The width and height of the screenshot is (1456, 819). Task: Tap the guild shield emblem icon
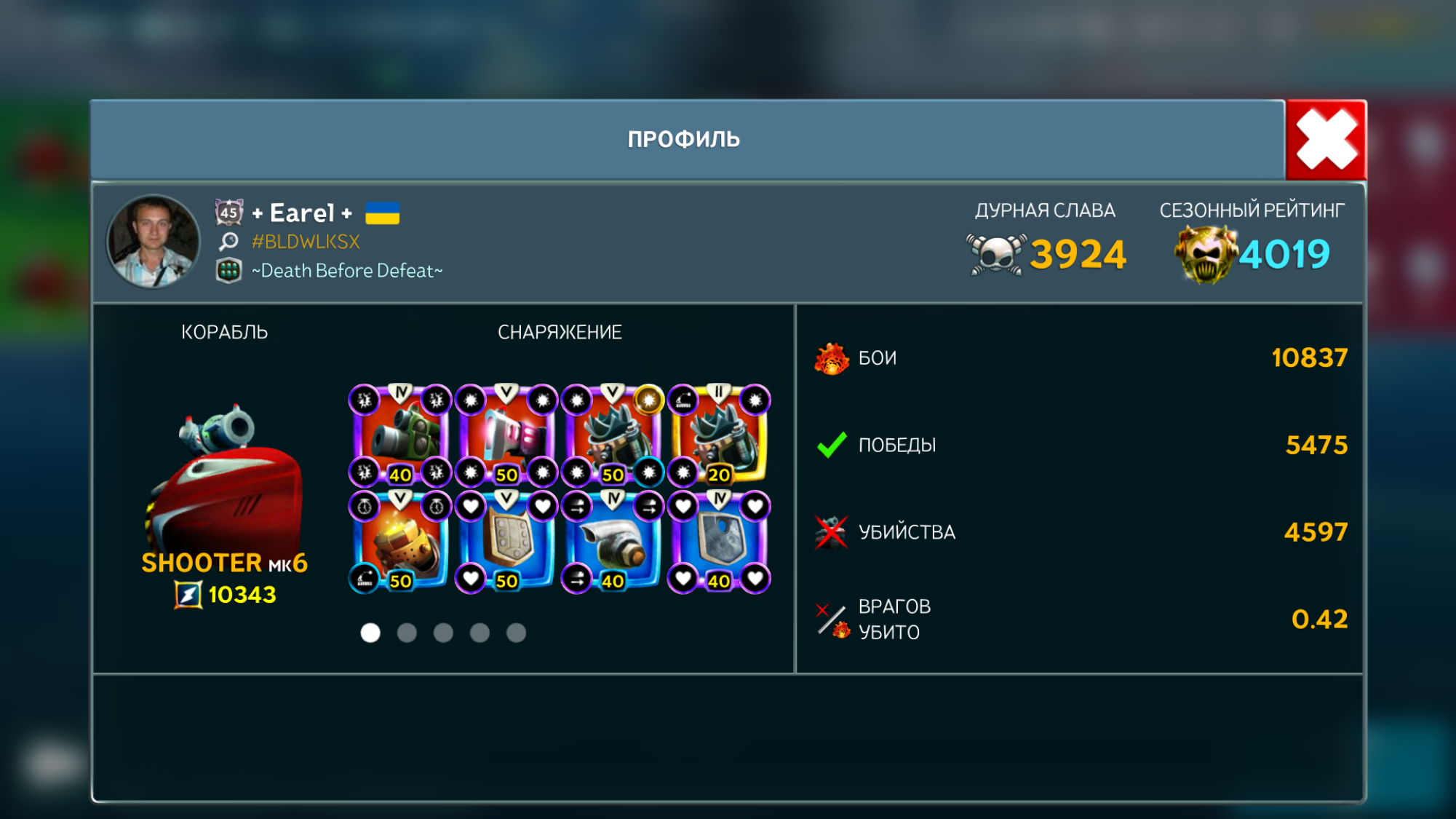228,271
